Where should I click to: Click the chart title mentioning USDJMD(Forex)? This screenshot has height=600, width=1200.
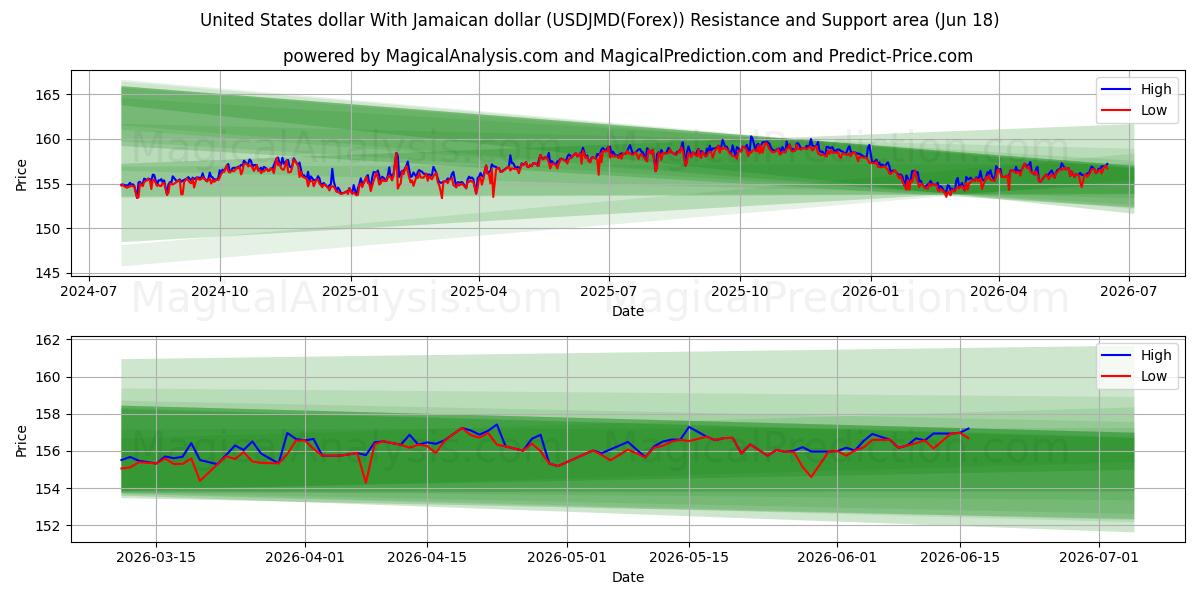(x=599, y=20)
